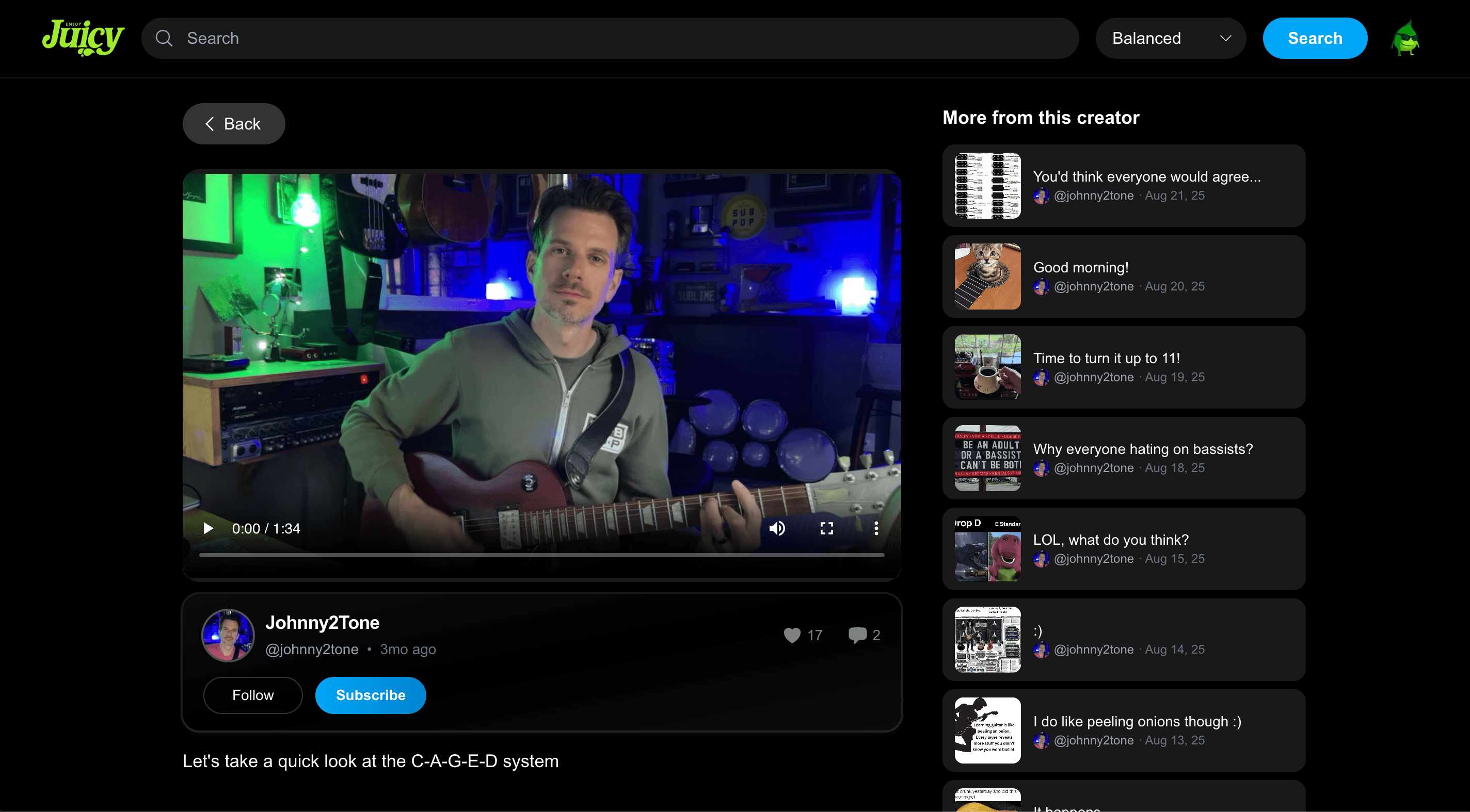This screenshot has width=1470, height=812.
Task: Open "Why everyone hating on bassists?" post
Action: click(x=1124, y=458)
